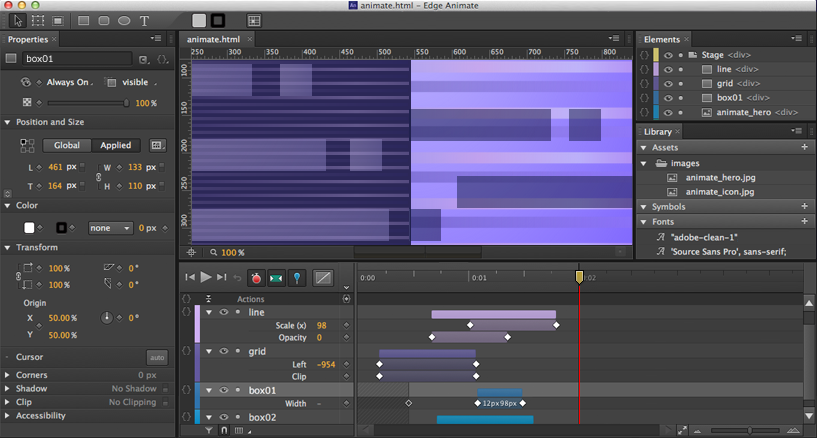Click the Applied positioning button
Viewport: 817px width, 438px height.
115,145
